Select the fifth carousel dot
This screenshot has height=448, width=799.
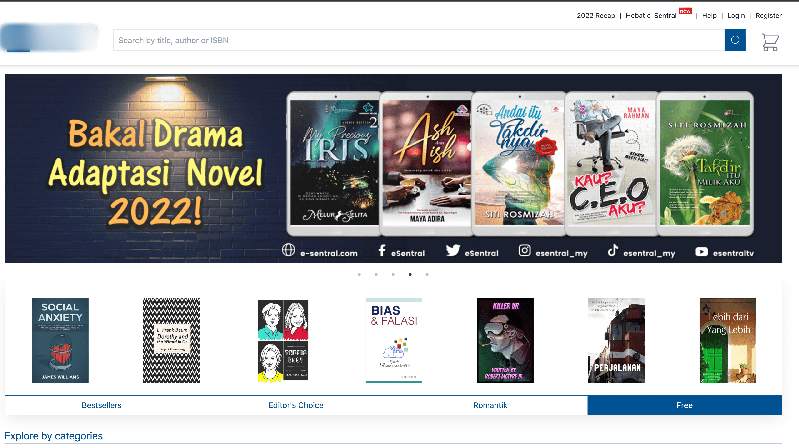pyautogui.click(x=427, y=274)
